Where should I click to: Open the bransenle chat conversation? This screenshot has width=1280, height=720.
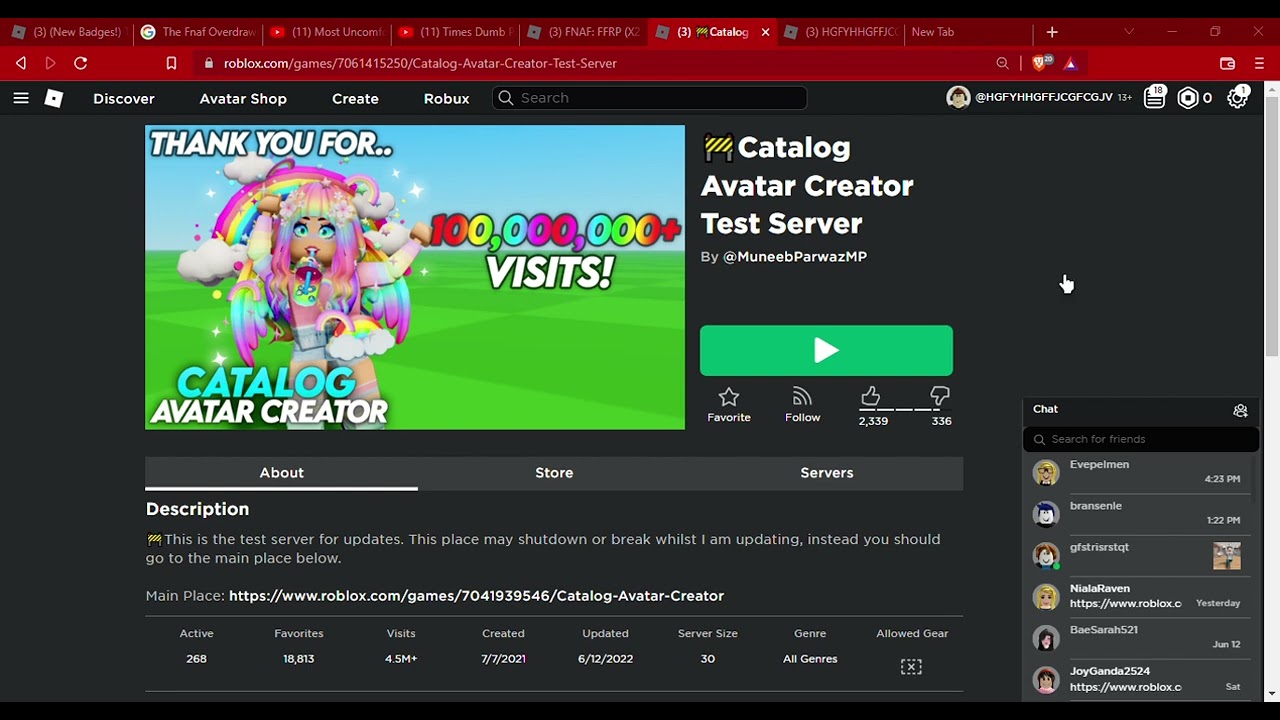click(x=1141, y=513)
